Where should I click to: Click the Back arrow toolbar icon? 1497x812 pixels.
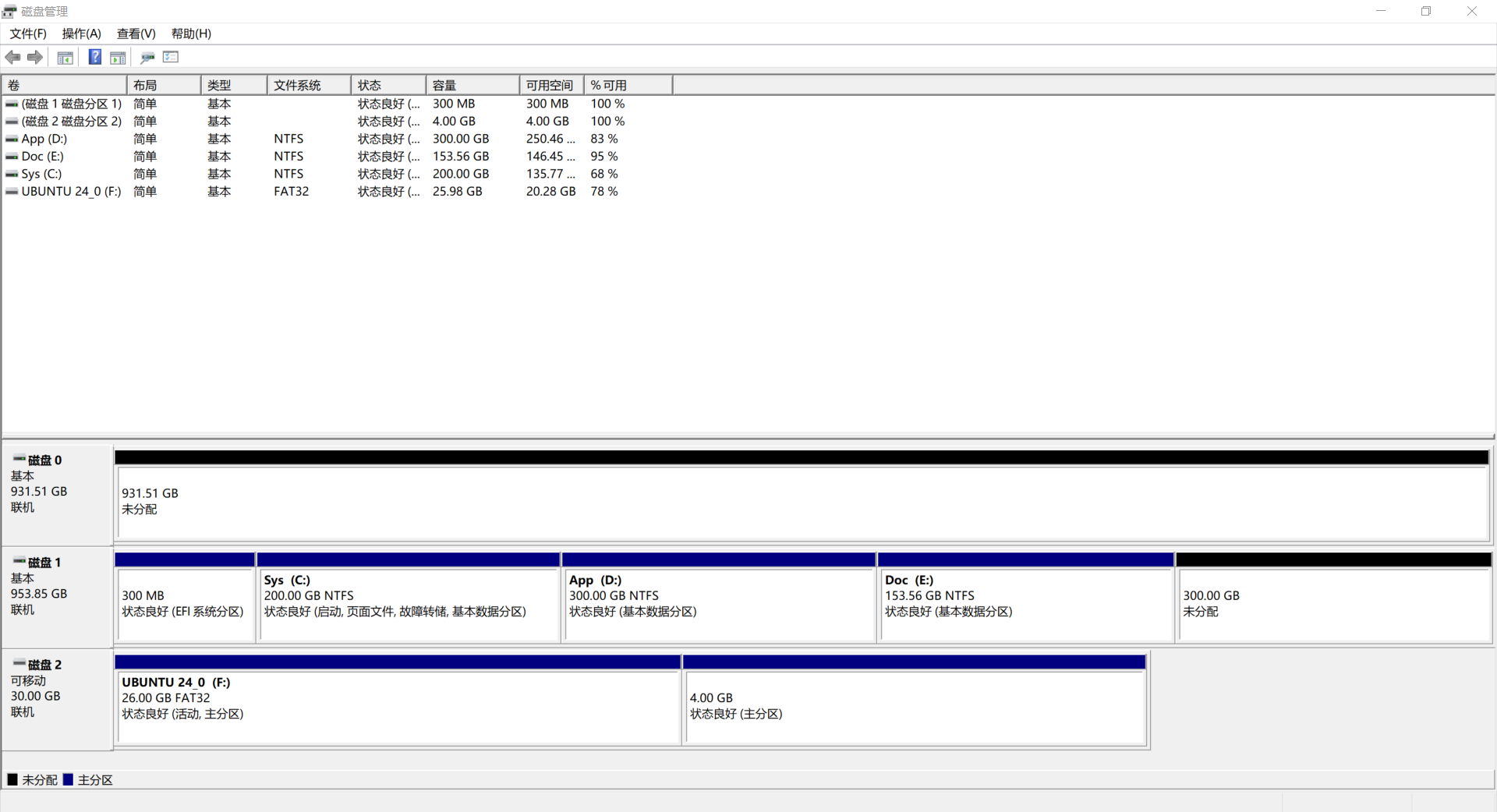12,57
